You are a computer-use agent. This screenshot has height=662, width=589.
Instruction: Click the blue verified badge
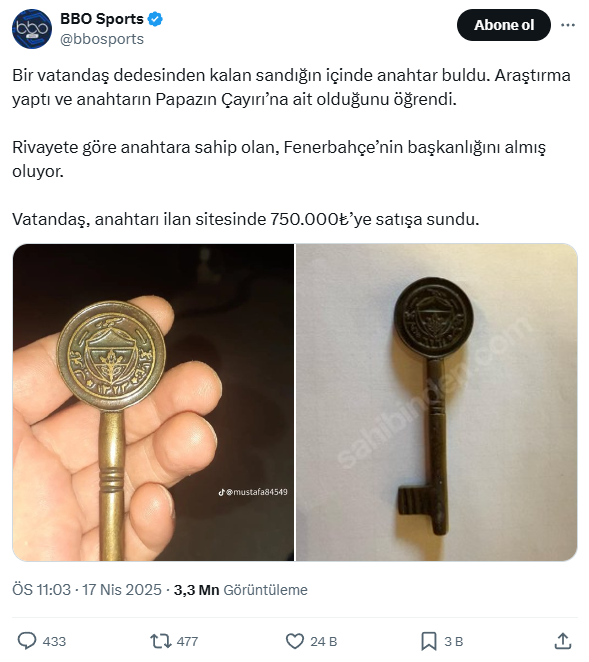tap(155, 19)
